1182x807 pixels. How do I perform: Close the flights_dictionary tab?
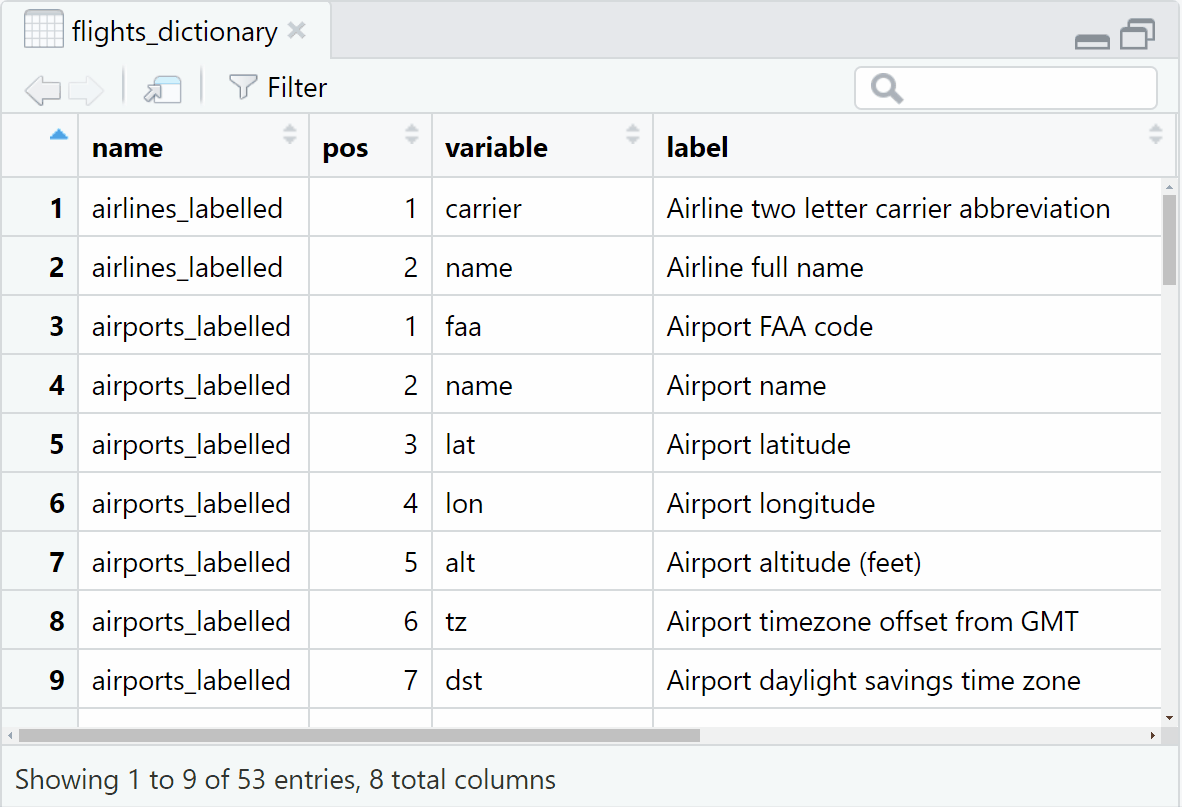[297, 31]
